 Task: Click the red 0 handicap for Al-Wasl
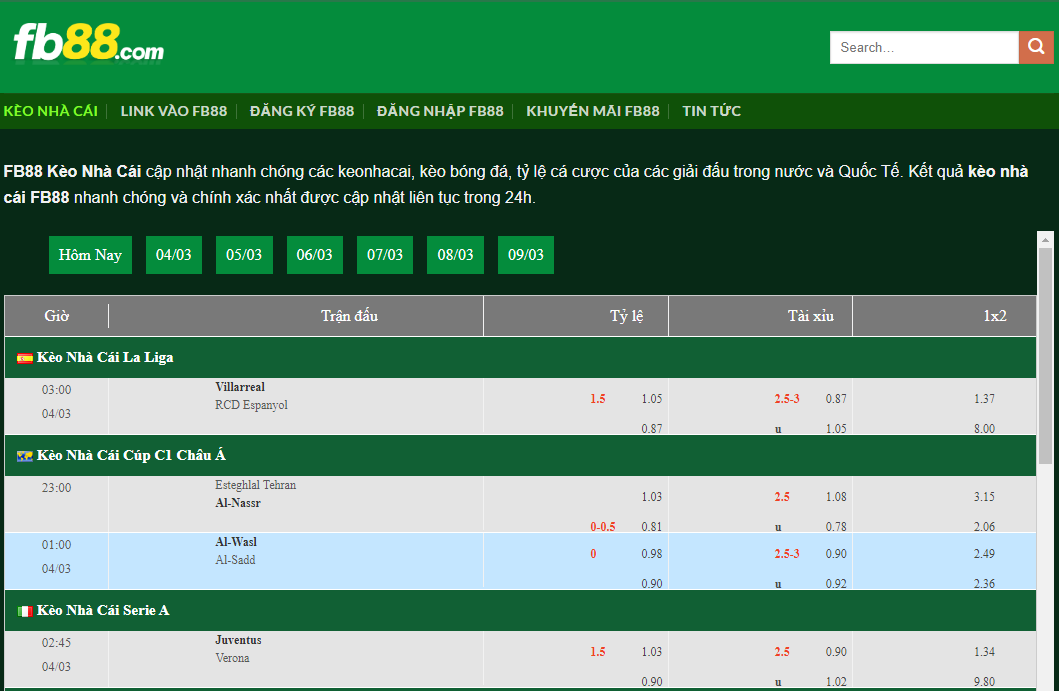pos(593,554)
